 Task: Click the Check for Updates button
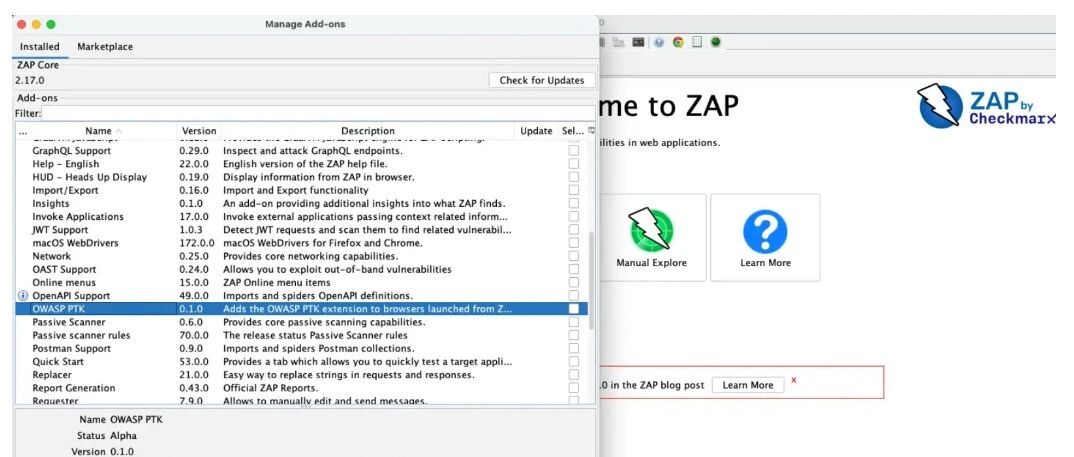coord(541,80)
